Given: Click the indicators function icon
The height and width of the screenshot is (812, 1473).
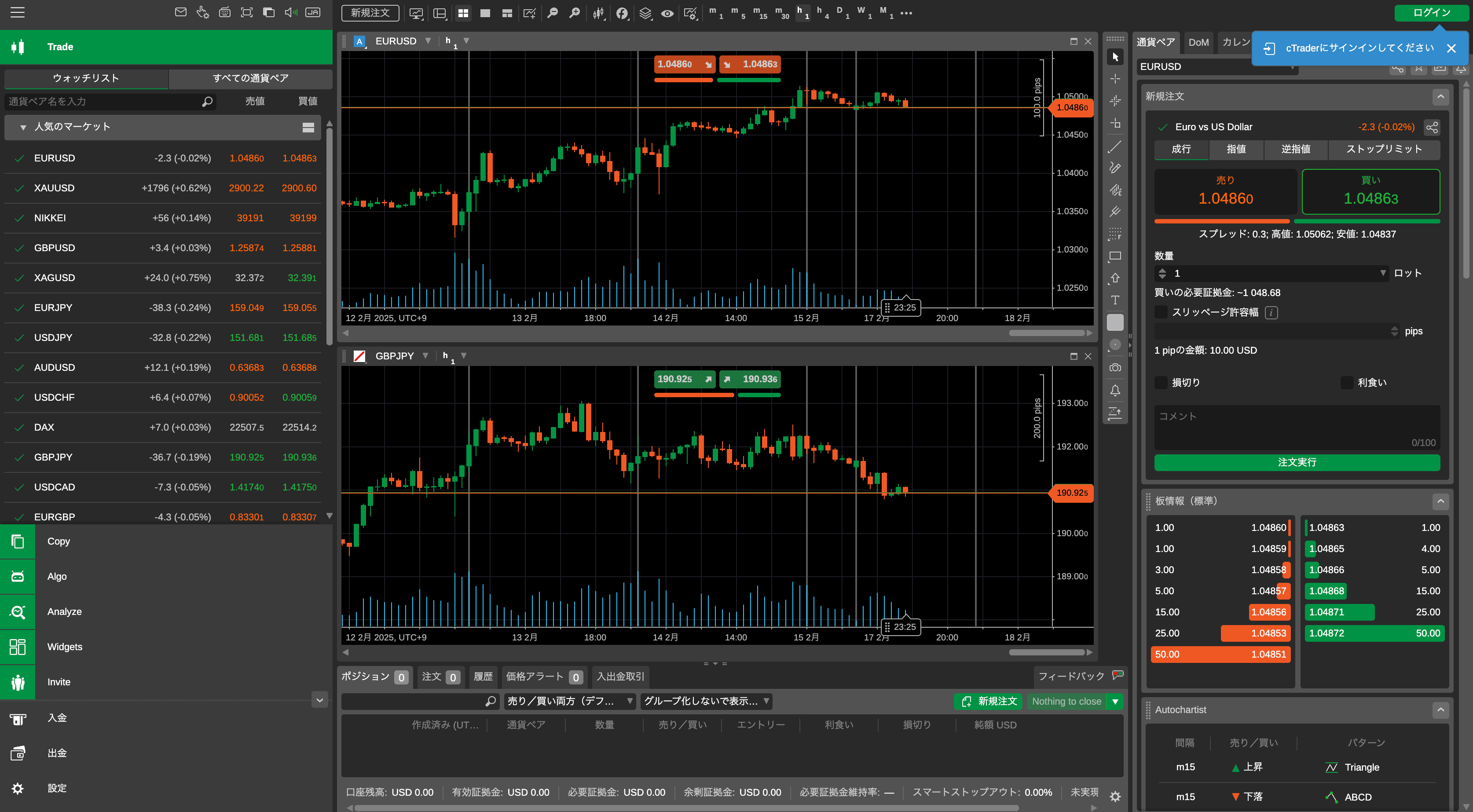Looking at the screenshot, I should point(622,13).
